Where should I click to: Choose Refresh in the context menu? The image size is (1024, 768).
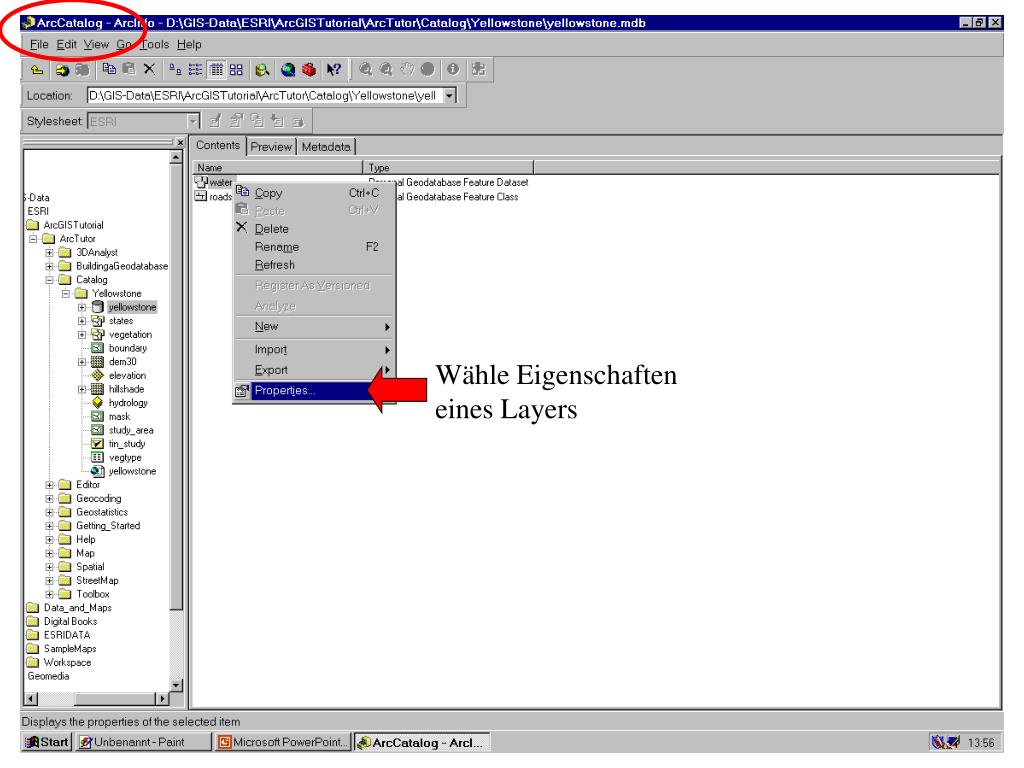pos(315,265)
